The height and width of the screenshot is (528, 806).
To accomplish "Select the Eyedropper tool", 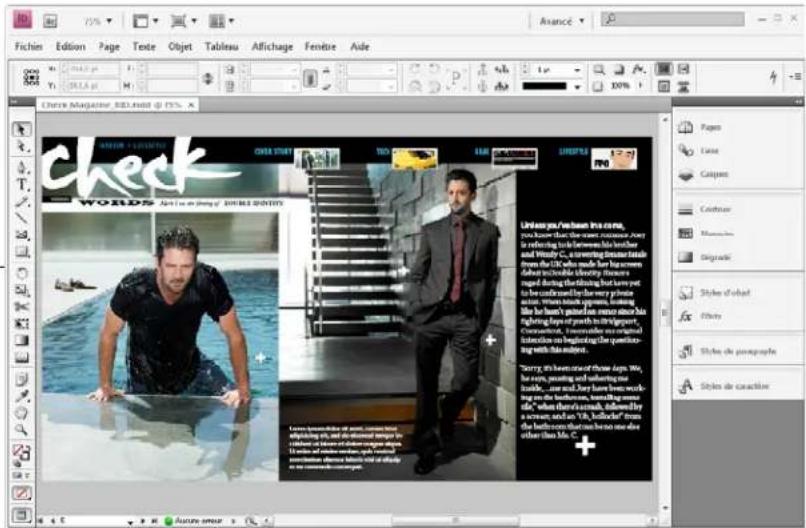I will (x=22, y=396).
